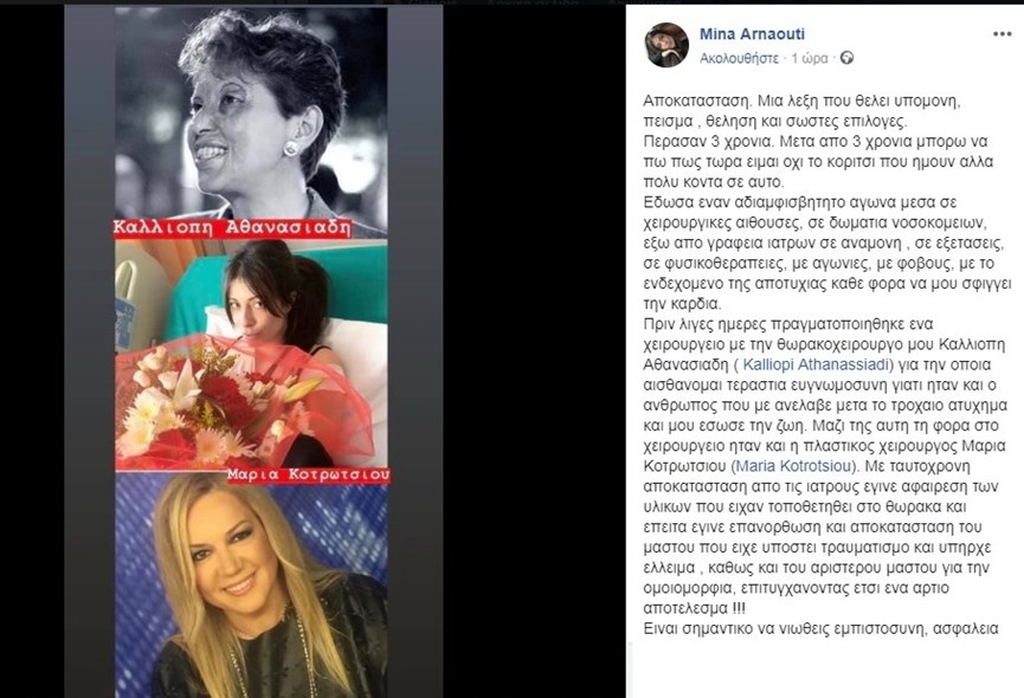Open Mina Arnaouti's profile picture avatar
Image resolution: width=1024 pixels, height=698 pixels.
tap(667, 45)
